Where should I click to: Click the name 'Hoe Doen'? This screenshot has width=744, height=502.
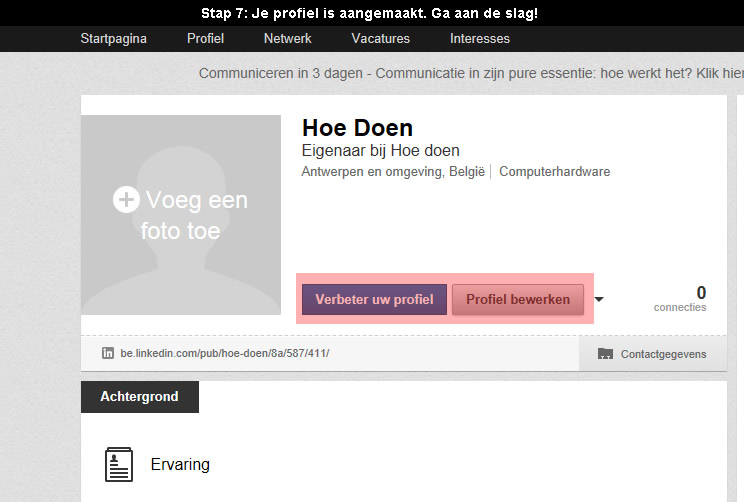pos(357,128)
